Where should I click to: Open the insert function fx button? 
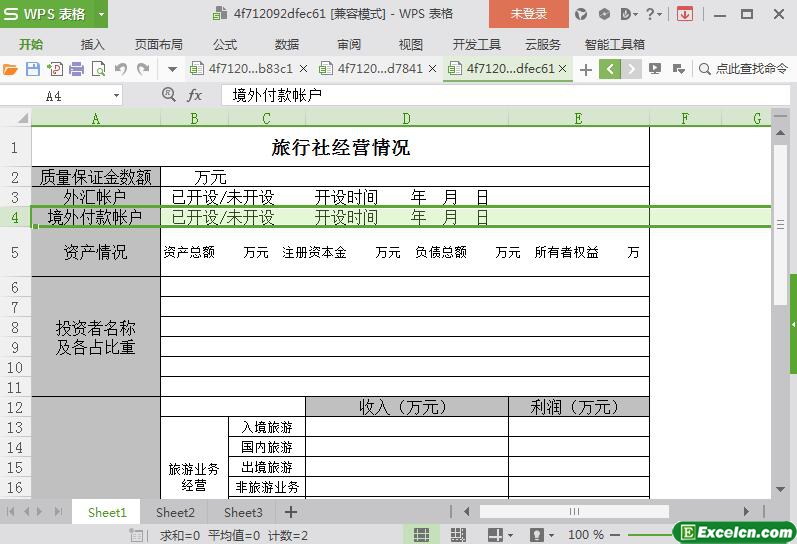click(195, 95)
